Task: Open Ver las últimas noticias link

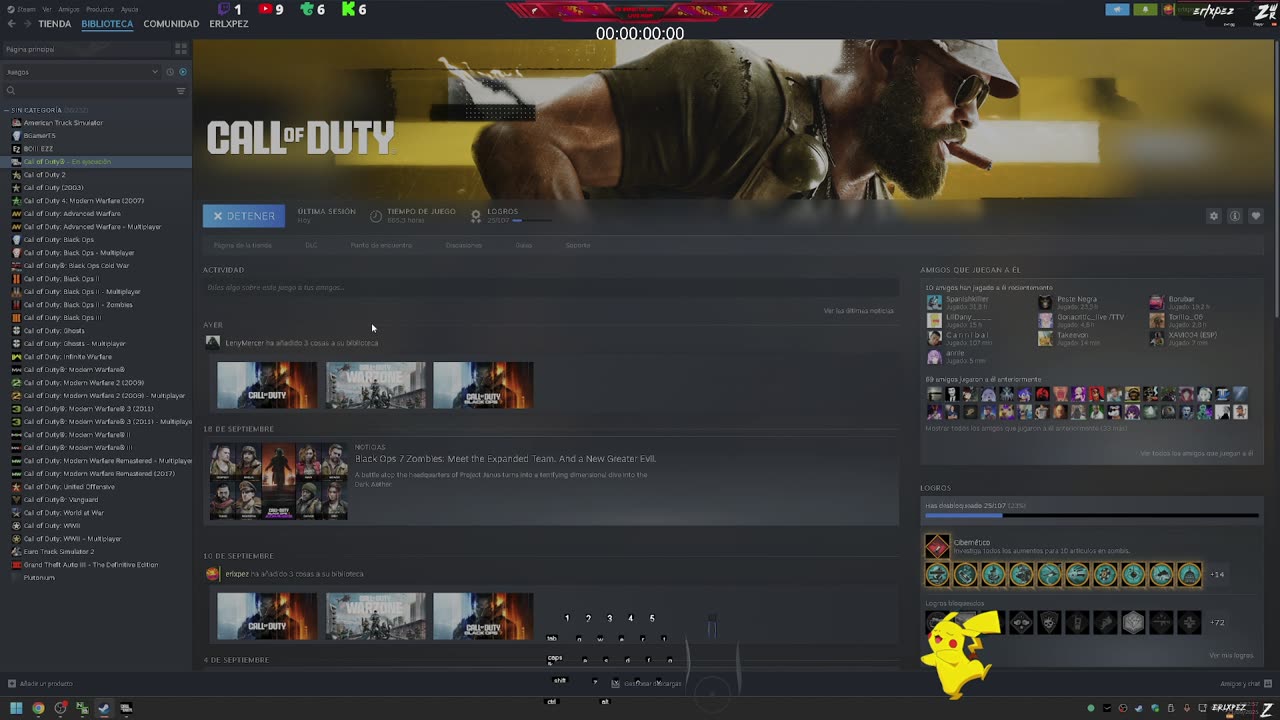Action: coord(858,311)
